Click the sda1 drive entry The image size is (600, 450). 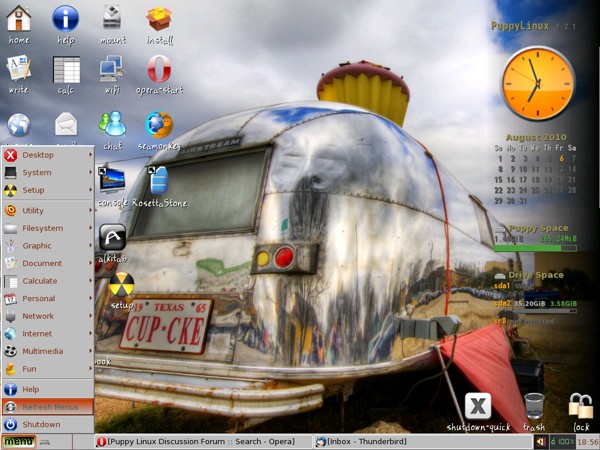pos(502,285)
